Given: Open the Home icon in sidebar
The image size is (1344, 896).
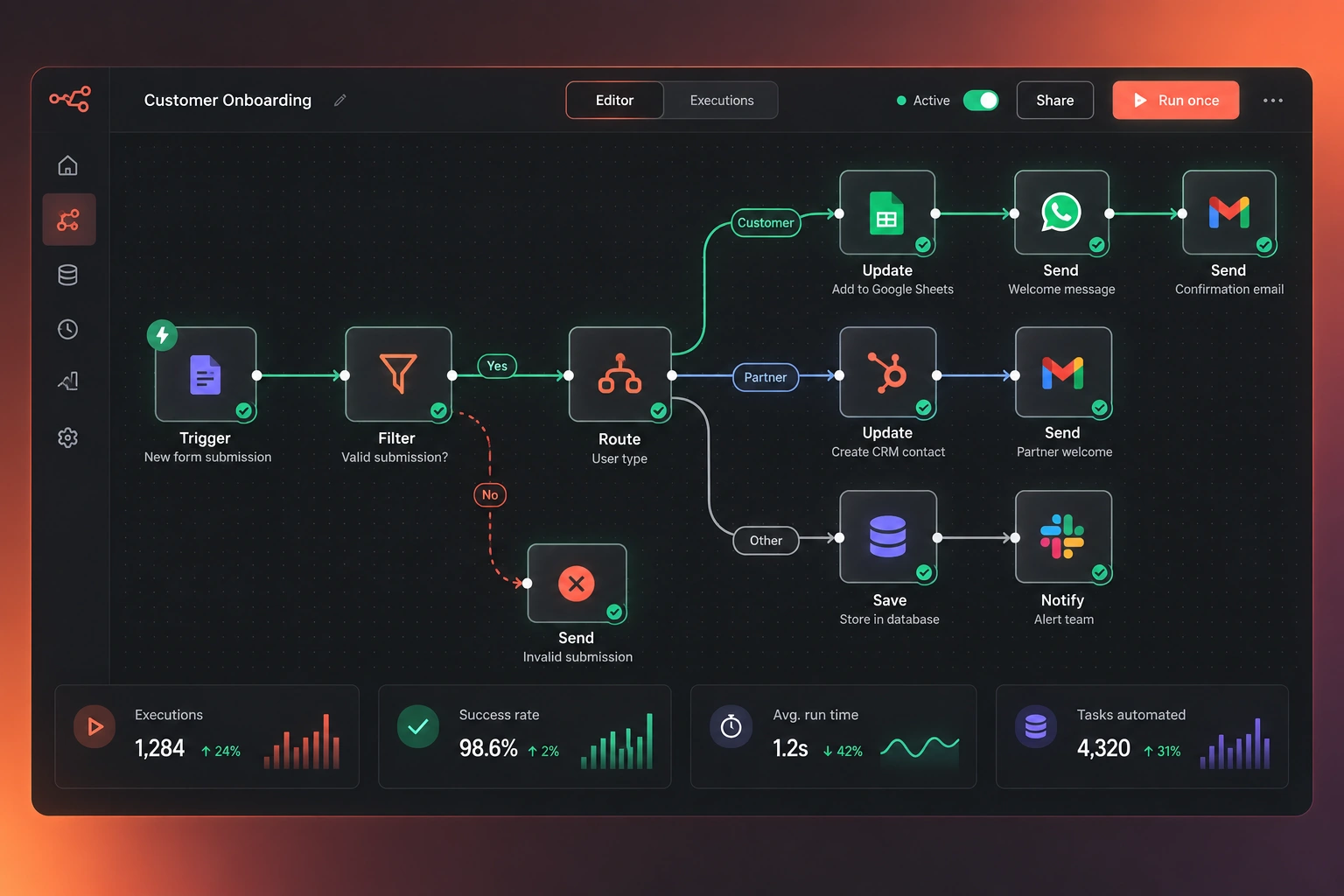Looking at the screenshot, I should click(x=67, y=165).
